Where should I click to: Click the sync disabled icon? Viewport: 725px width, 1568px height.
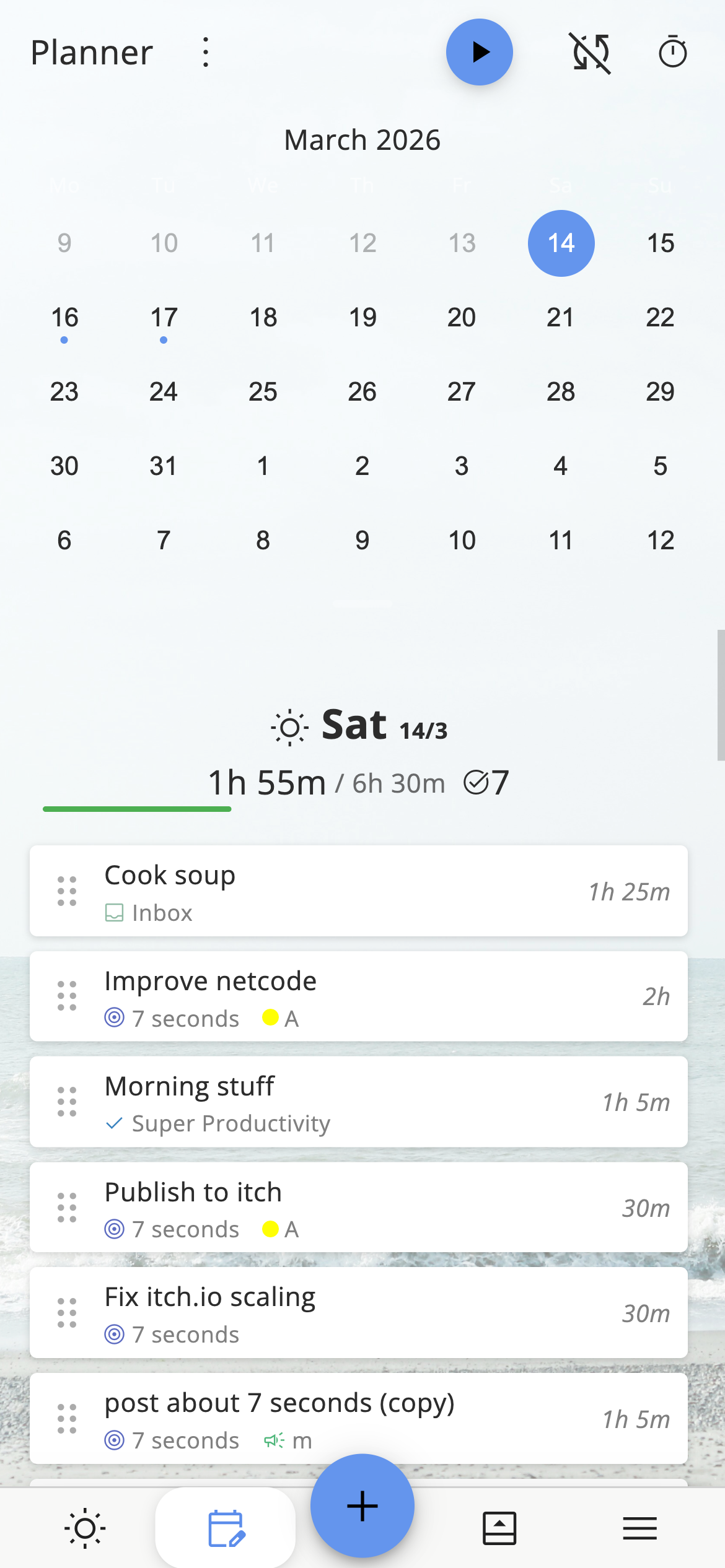tap(591, 53)
